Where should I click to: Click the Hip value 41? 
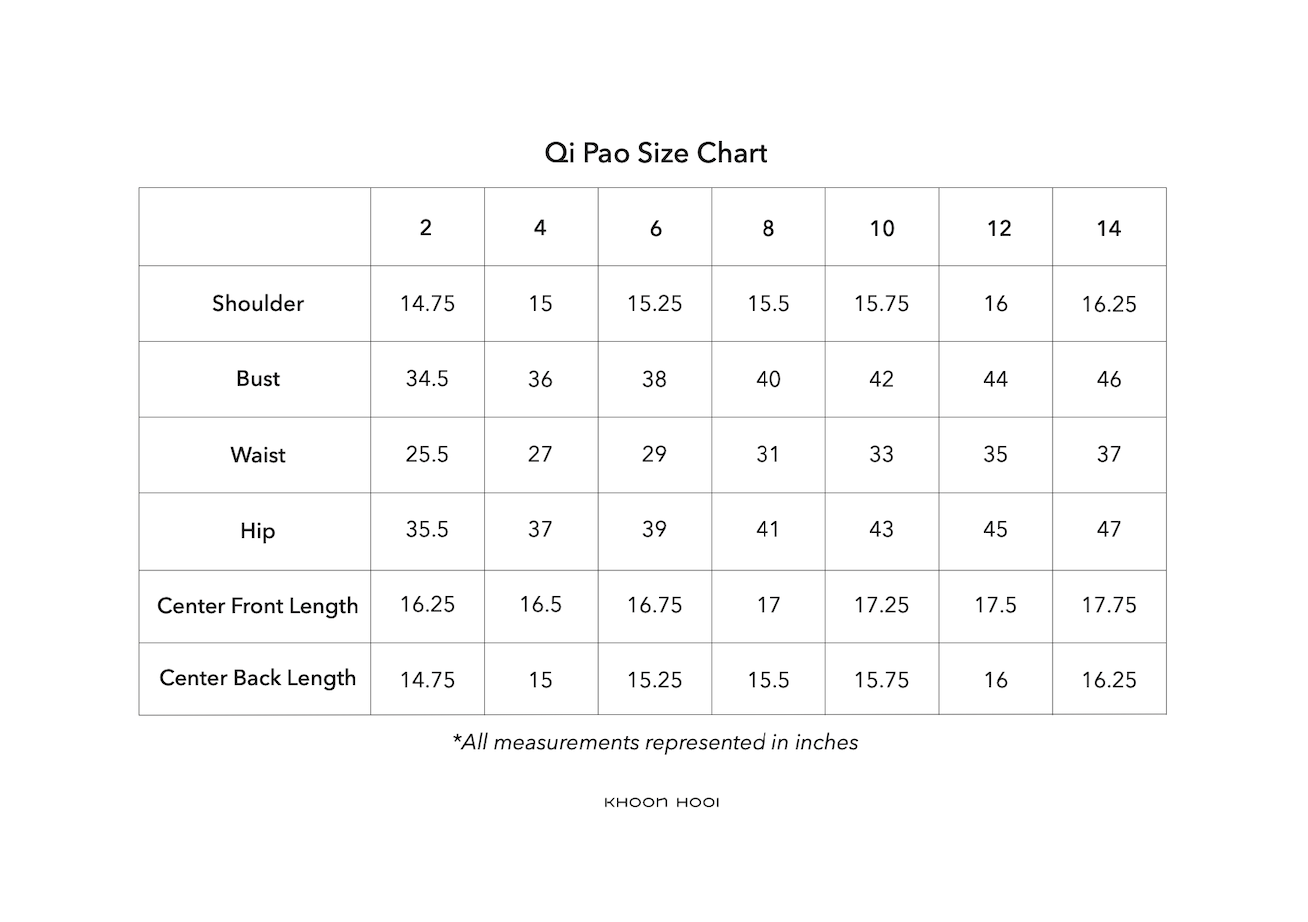(768, 530)
